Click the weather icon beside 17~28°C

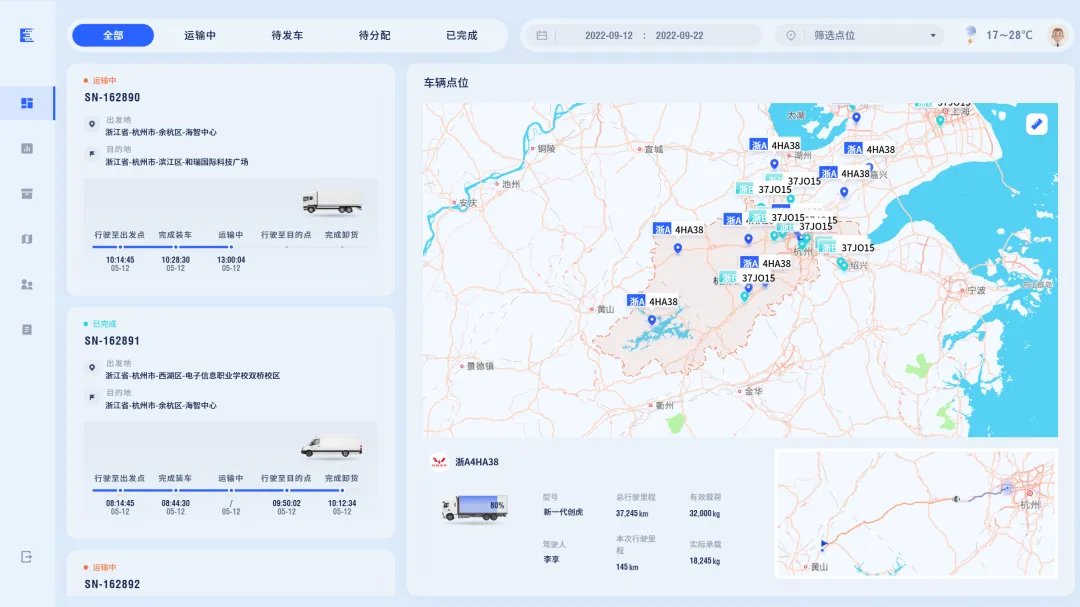[968, 34]
